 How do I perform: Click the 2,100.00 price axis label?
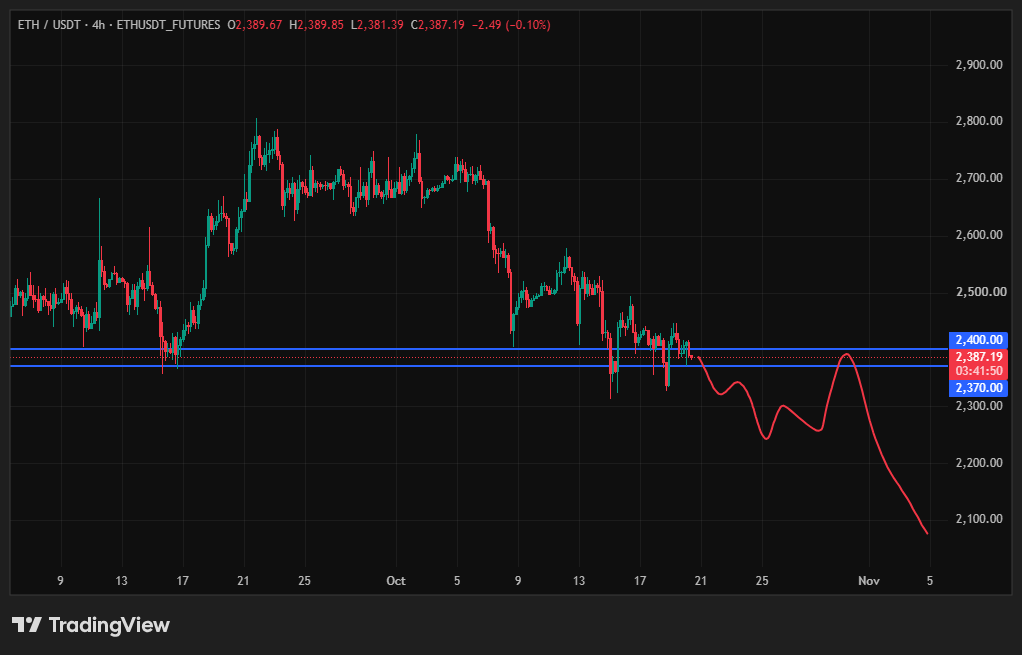click(x=979, y=519)
